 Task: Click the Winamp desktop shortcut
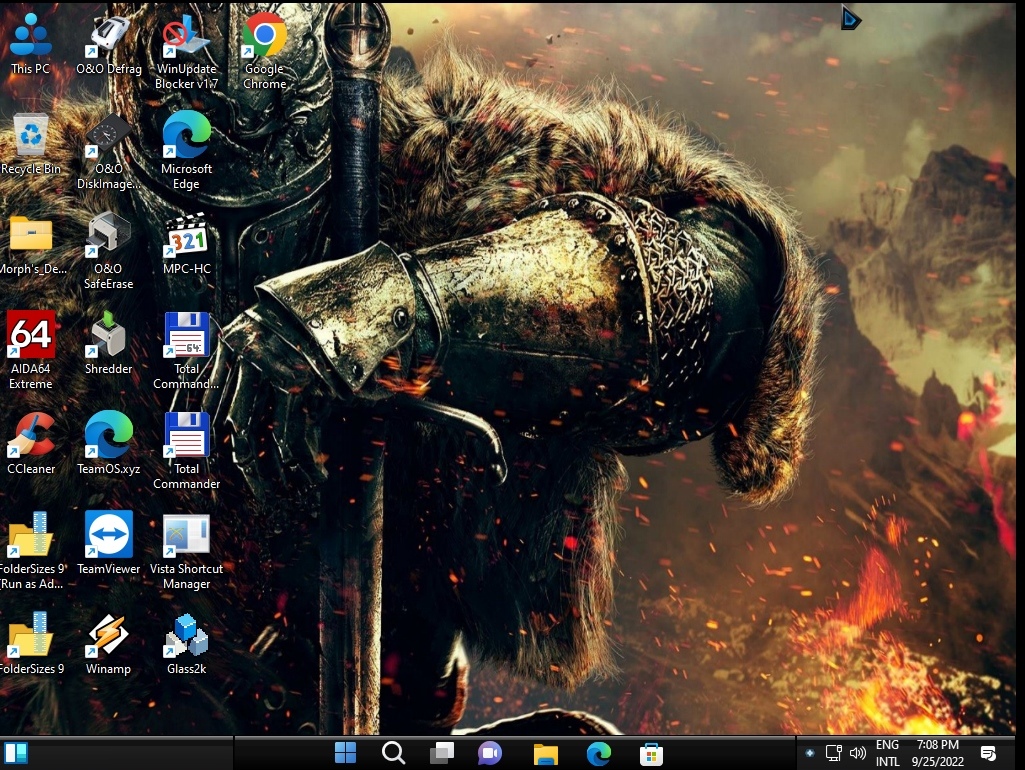[108, 635]
